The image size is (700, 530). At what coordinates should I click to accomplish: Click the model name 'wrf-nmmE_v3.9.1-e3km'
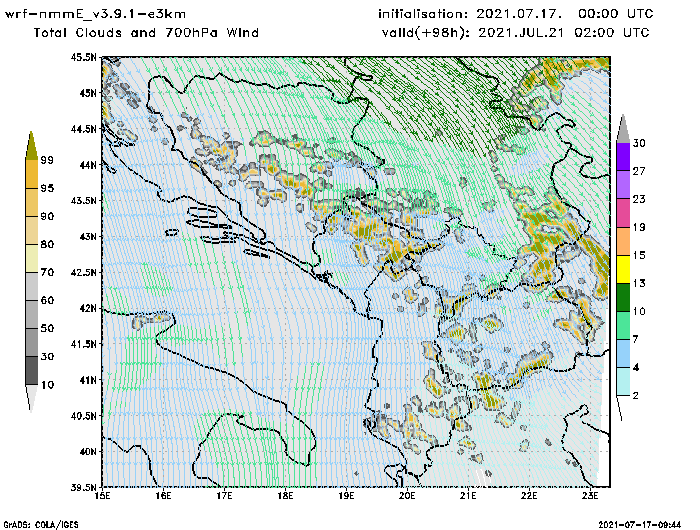click(x=95, y=14)
